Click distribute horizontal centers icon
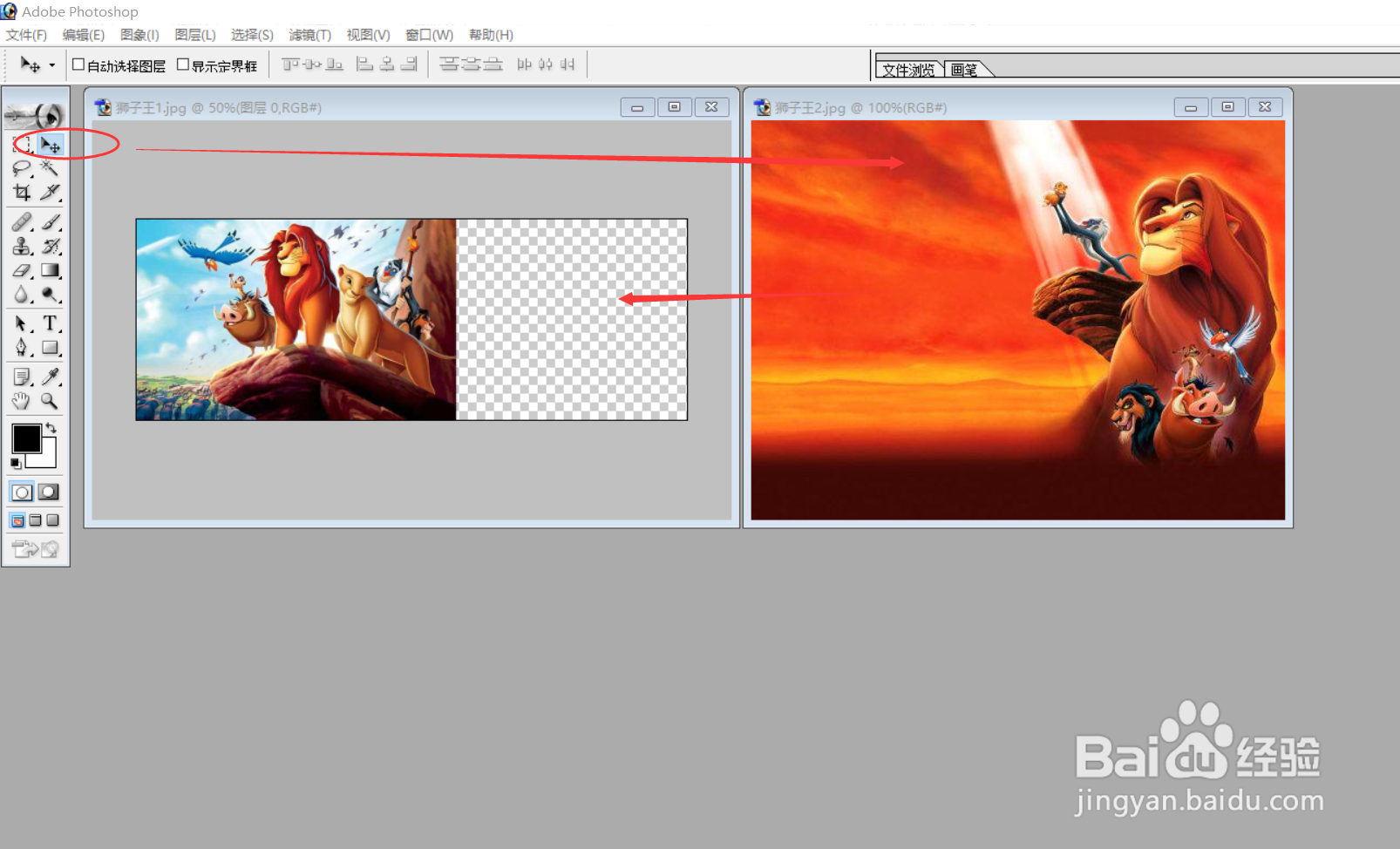 pos(546,65)
